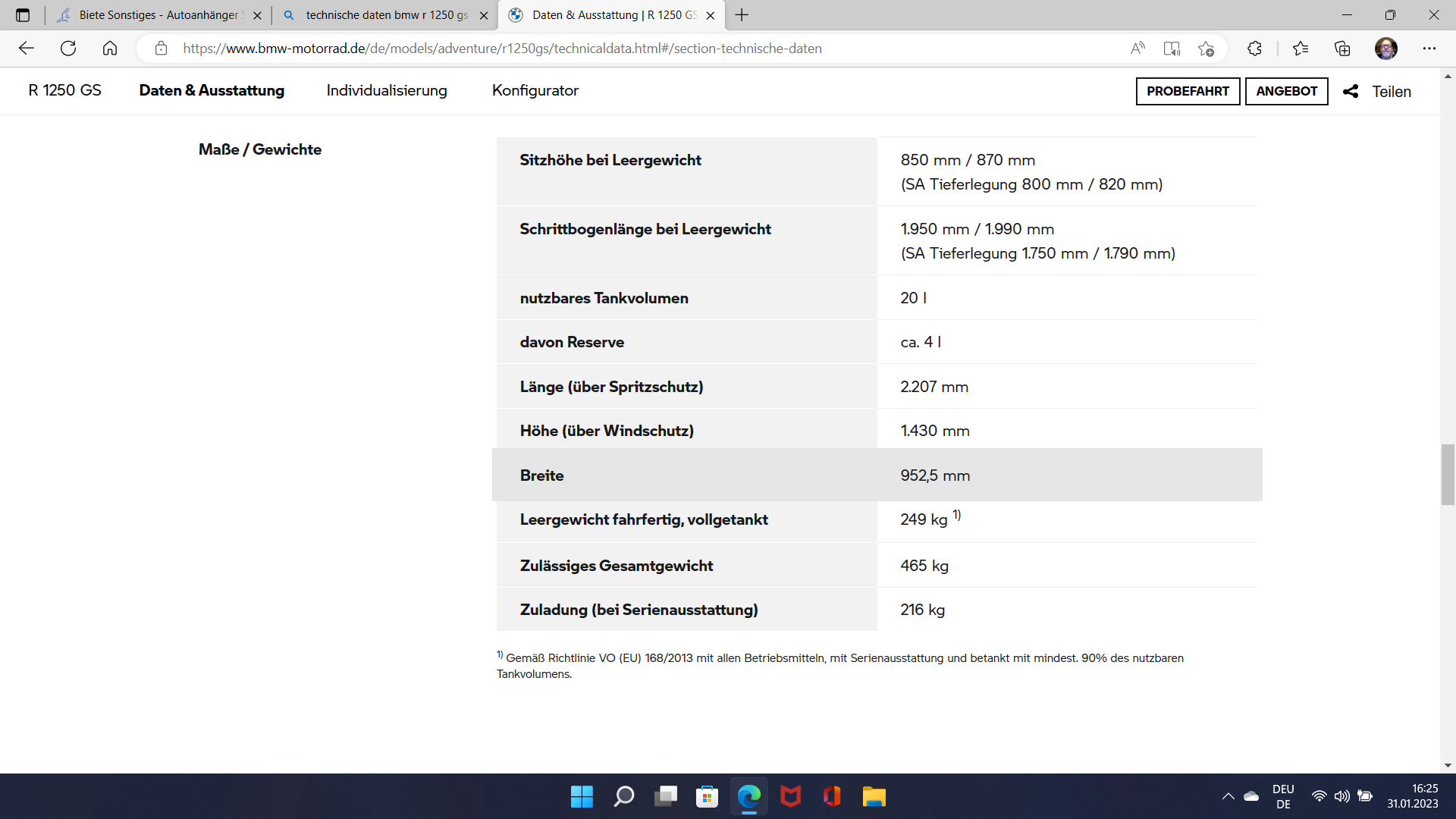This screenshot has width=1456, height=819.
Task: Open a new browser tab
Action: point(742,15)
